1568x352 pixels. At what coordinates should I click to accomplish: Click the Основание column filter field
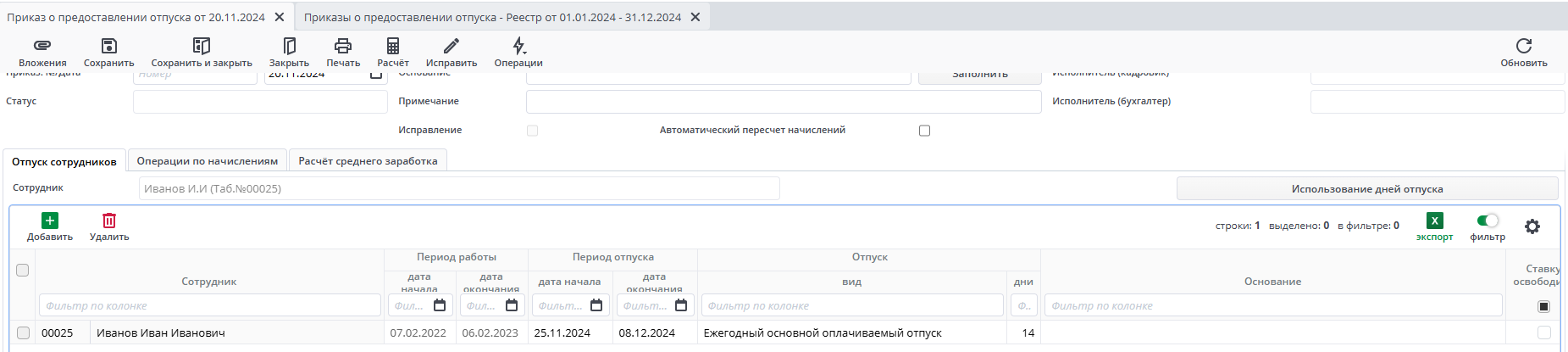pyautogui.click(x=1273, y=305)
